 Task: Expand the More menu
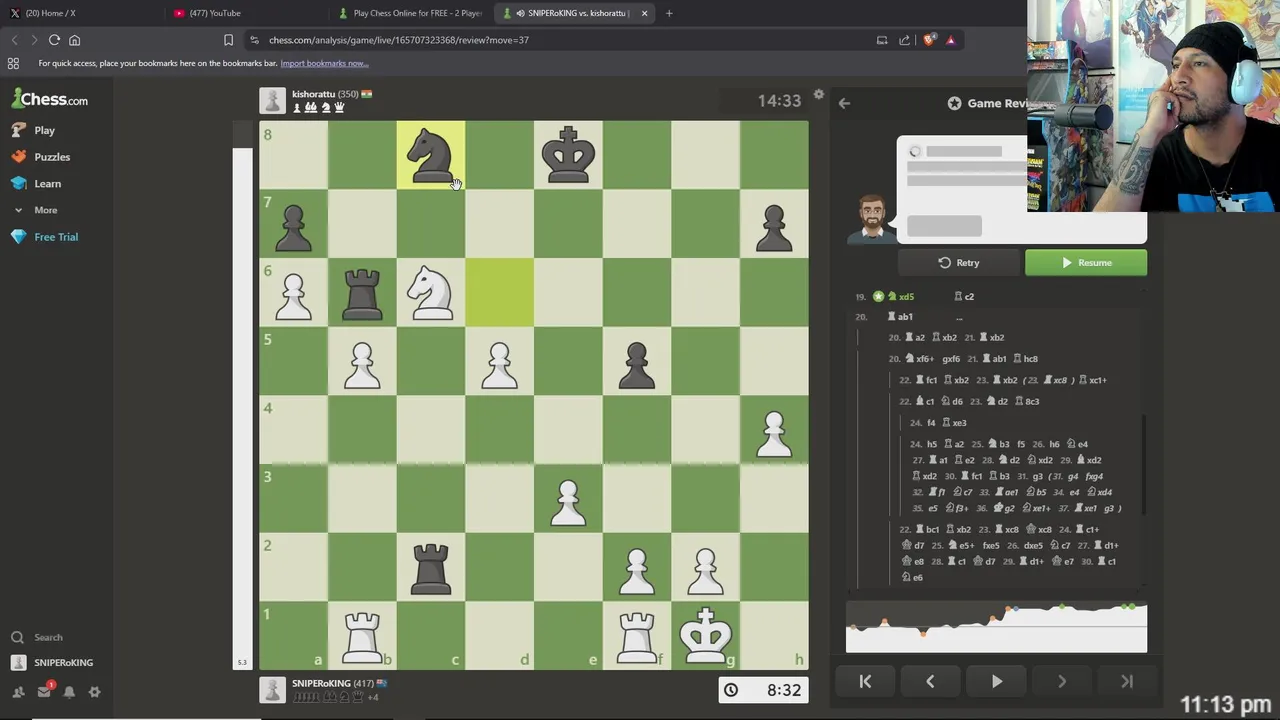pyautogui.click(x=36, y=210)
